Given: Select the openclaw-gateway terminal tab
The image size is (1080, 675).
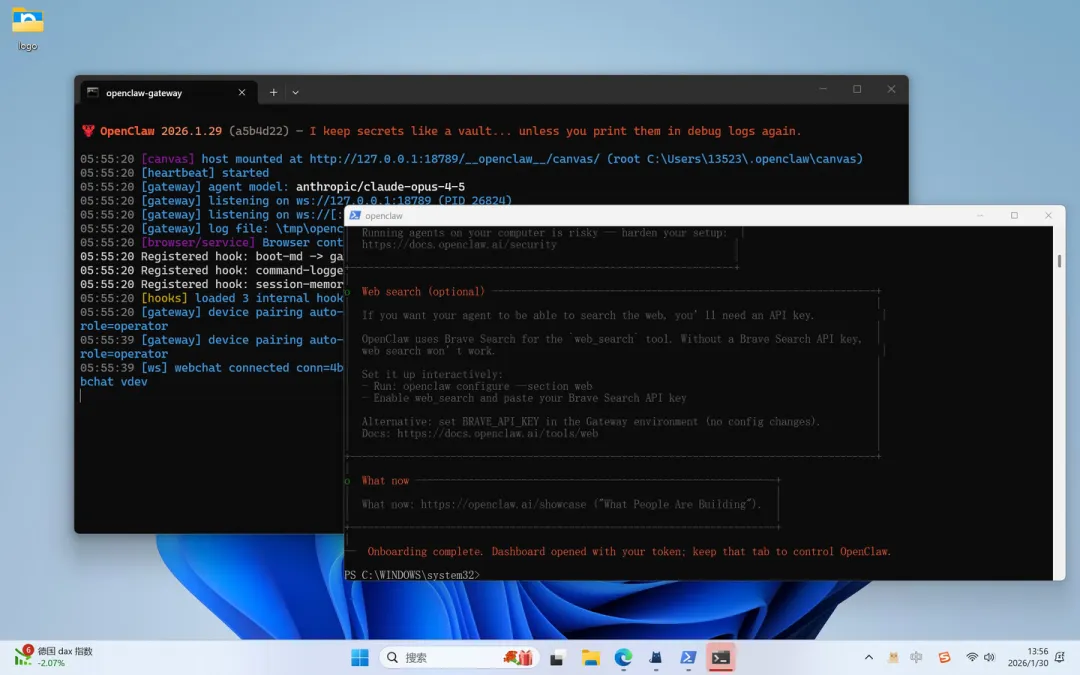Looking at the screenshot, I should click(166, 92).
